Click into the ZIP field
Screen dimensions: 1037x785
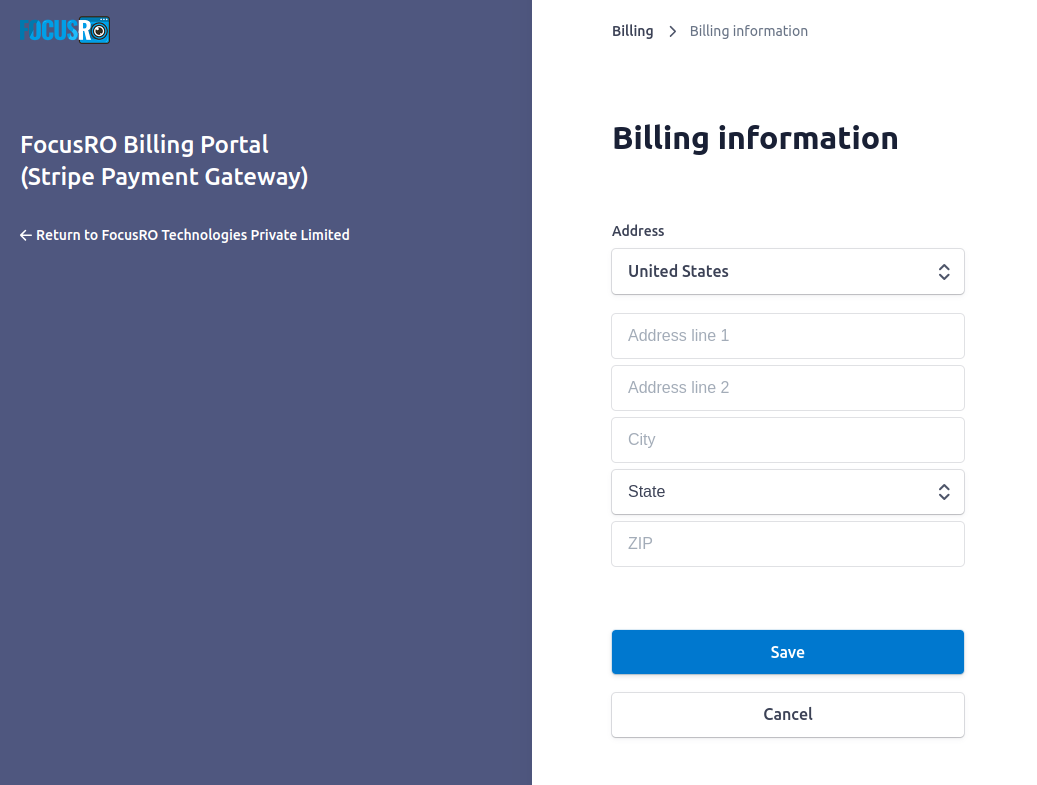pos(788,544)
